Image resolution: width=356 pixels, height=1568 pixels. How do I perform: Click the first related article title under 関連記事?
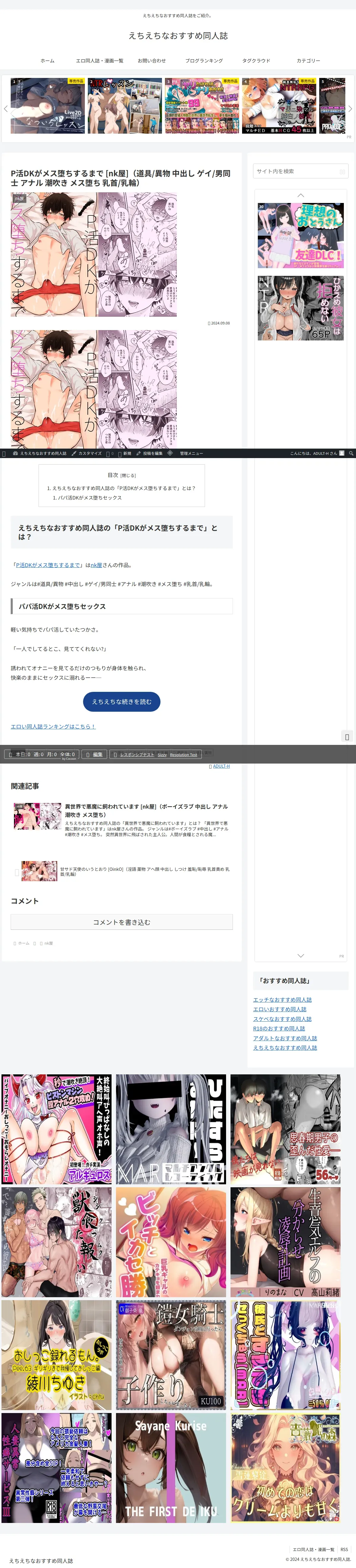(146, 811)
